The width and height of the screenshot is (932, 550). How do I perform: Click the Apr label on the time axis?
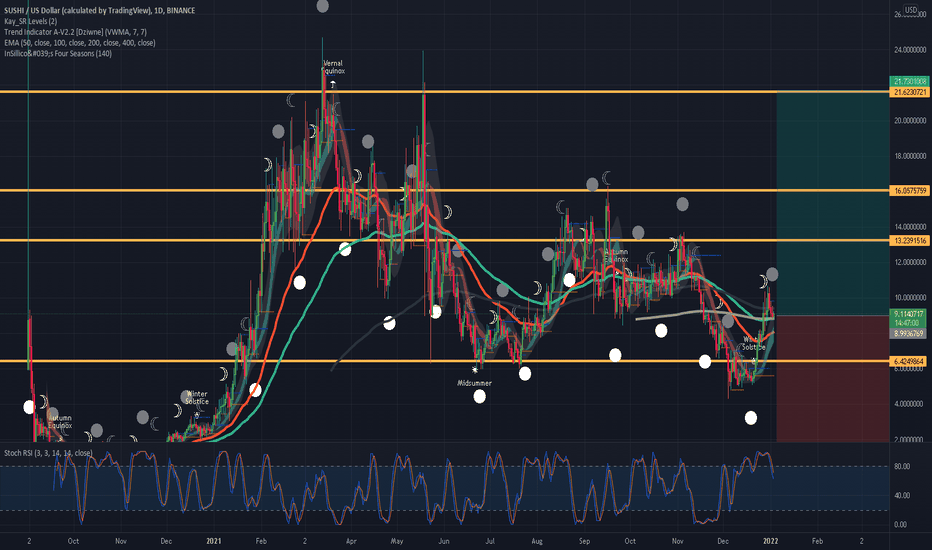click(351, 541)
